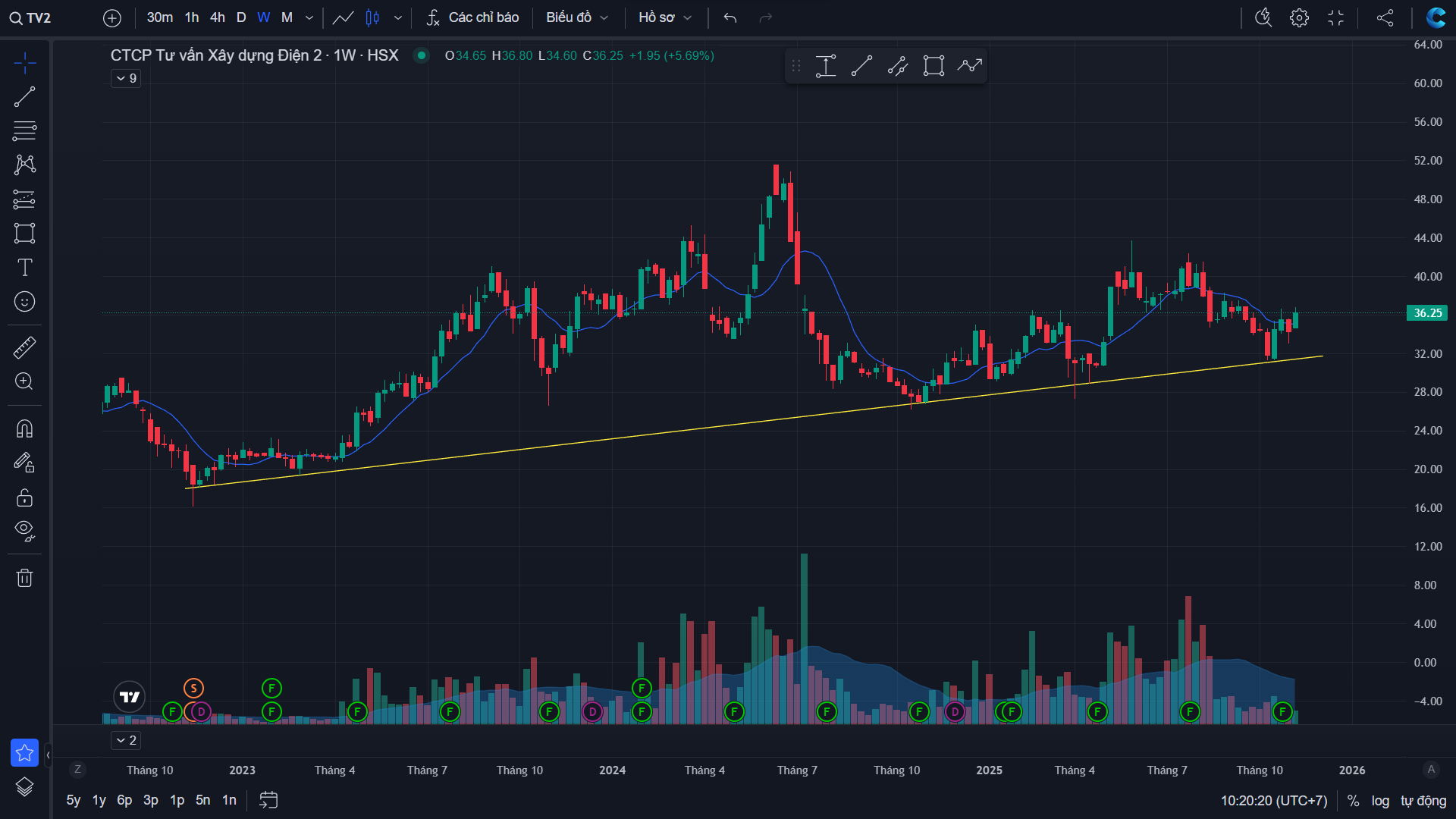Open the Biểu đồ dropdown menu
The height and width of the screenshot is (819, 1456).
[576, 17]
